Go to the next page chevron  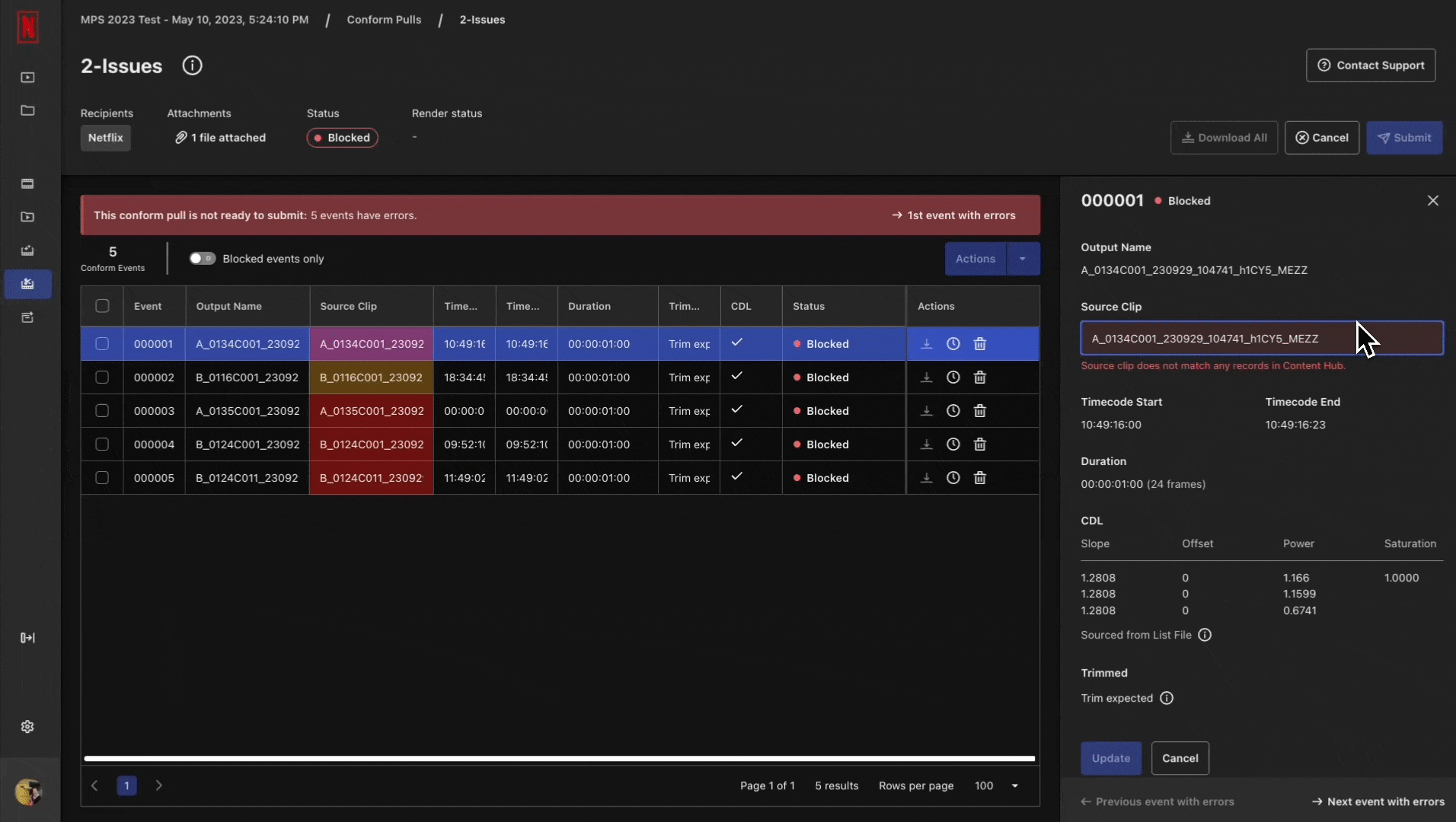pyautogui.click(x=159, y=785)
